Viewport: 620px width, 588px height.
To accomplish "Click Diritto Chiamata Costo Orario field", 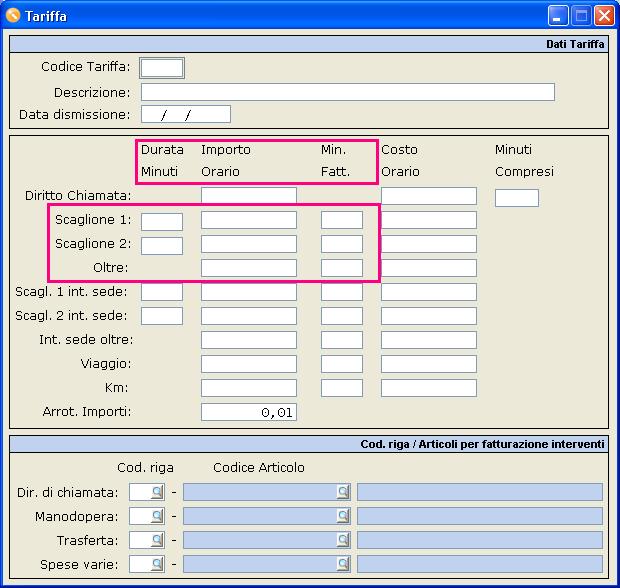I will pos(429,196).
